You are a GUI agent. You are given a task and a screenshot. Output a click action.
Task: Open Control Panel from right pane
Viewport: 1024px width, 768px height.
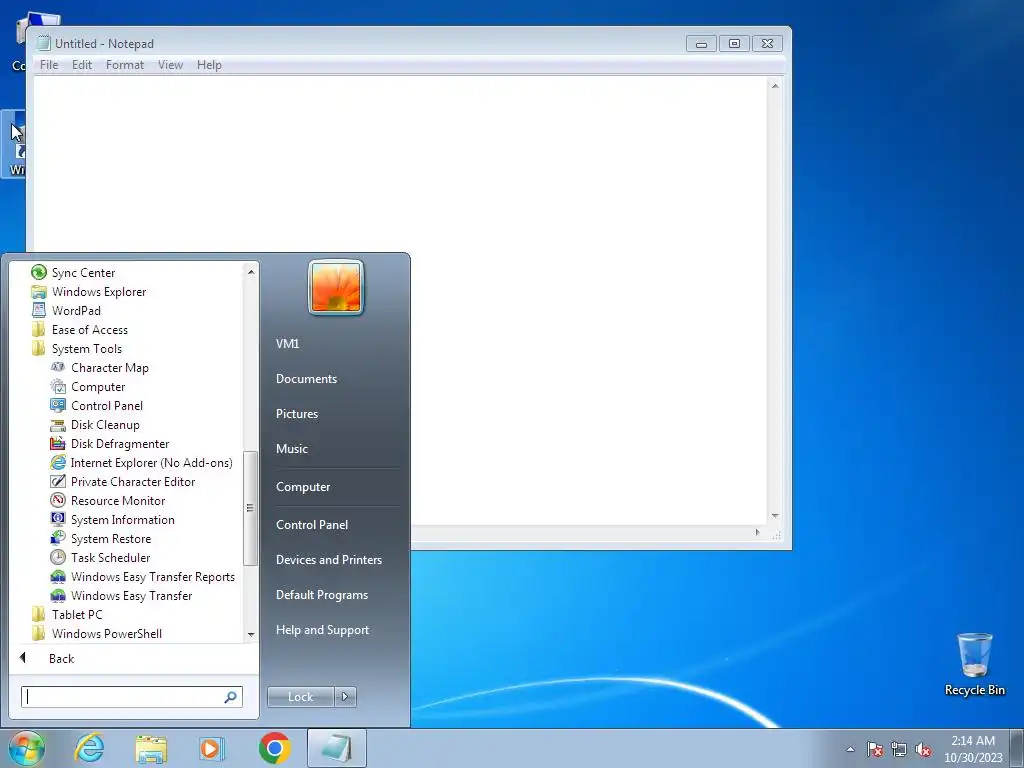coord(312,525)
